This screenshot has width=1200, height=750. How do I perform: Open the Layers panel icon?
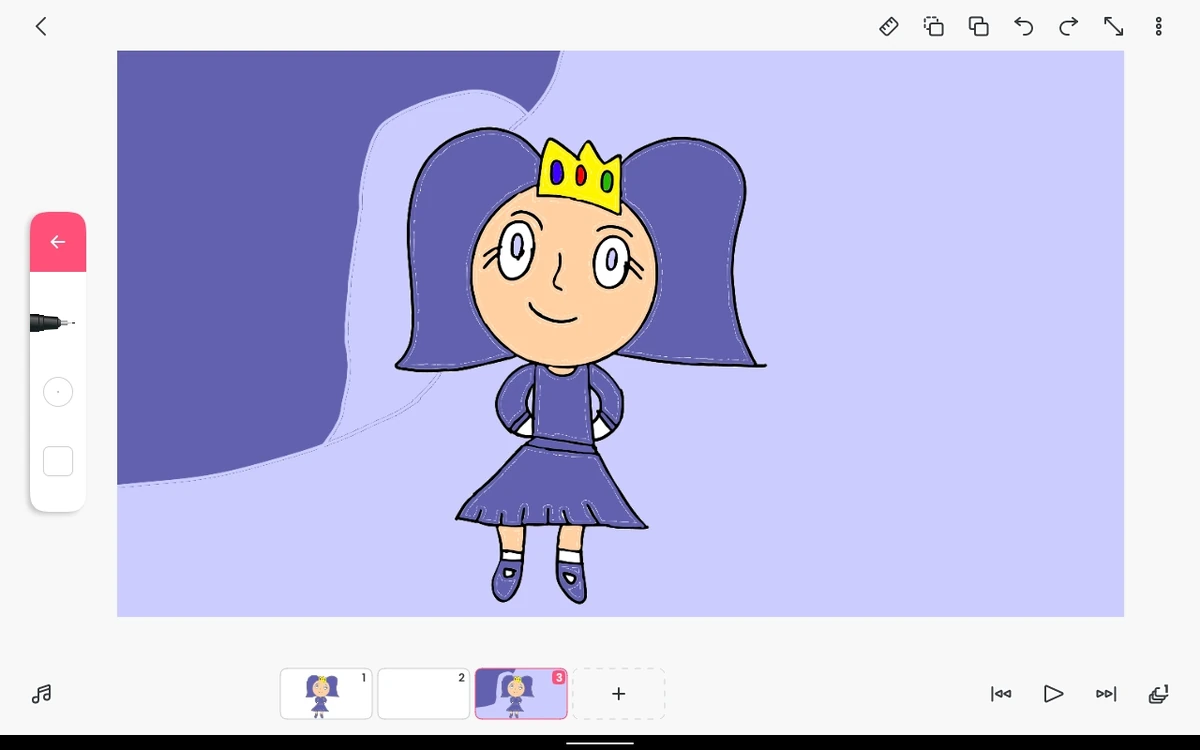click(x=978, y=26)
